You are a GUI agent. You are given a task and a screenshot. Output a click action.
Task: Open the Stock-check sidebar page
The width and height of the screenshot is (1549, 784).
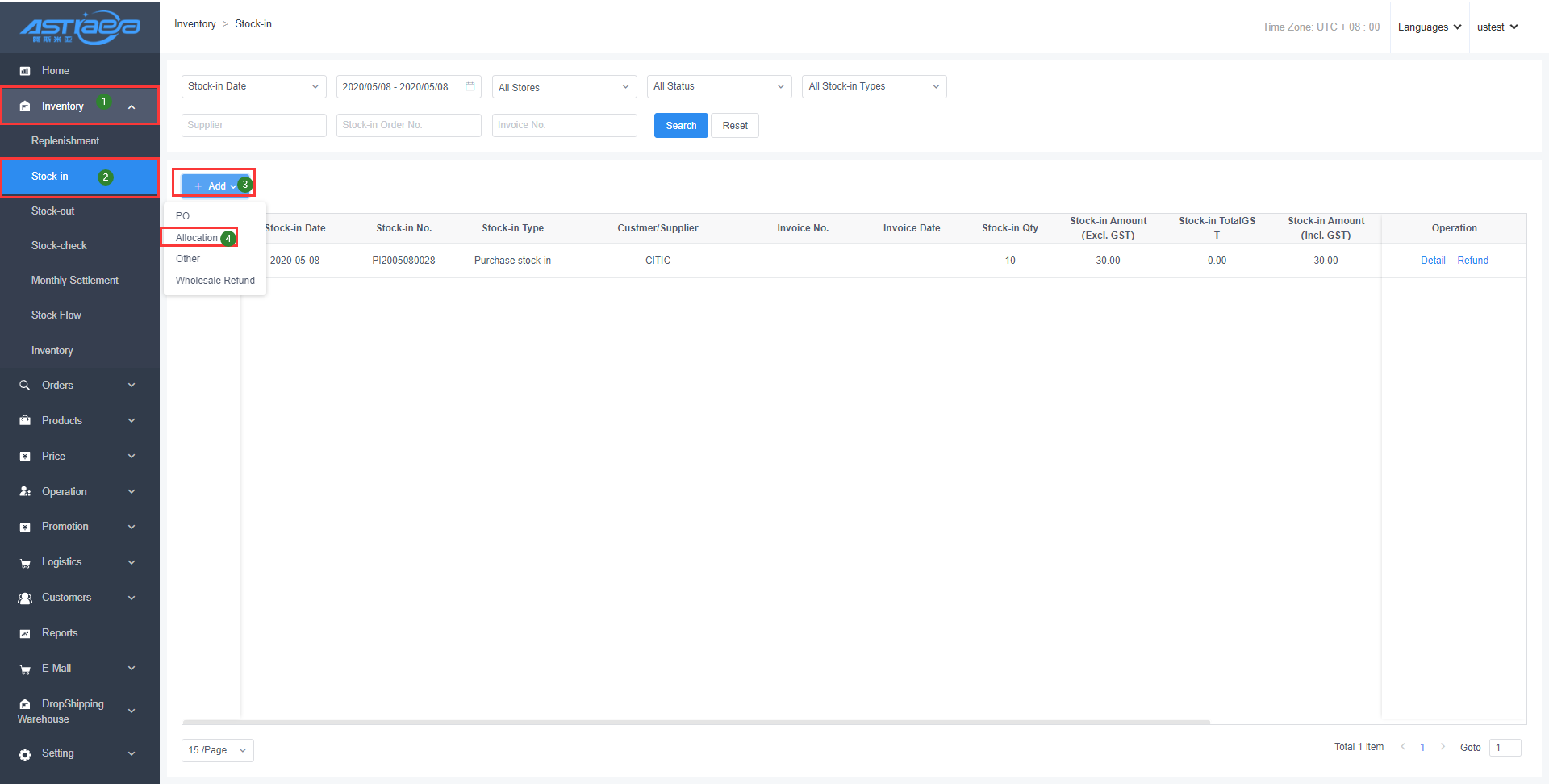59,246
